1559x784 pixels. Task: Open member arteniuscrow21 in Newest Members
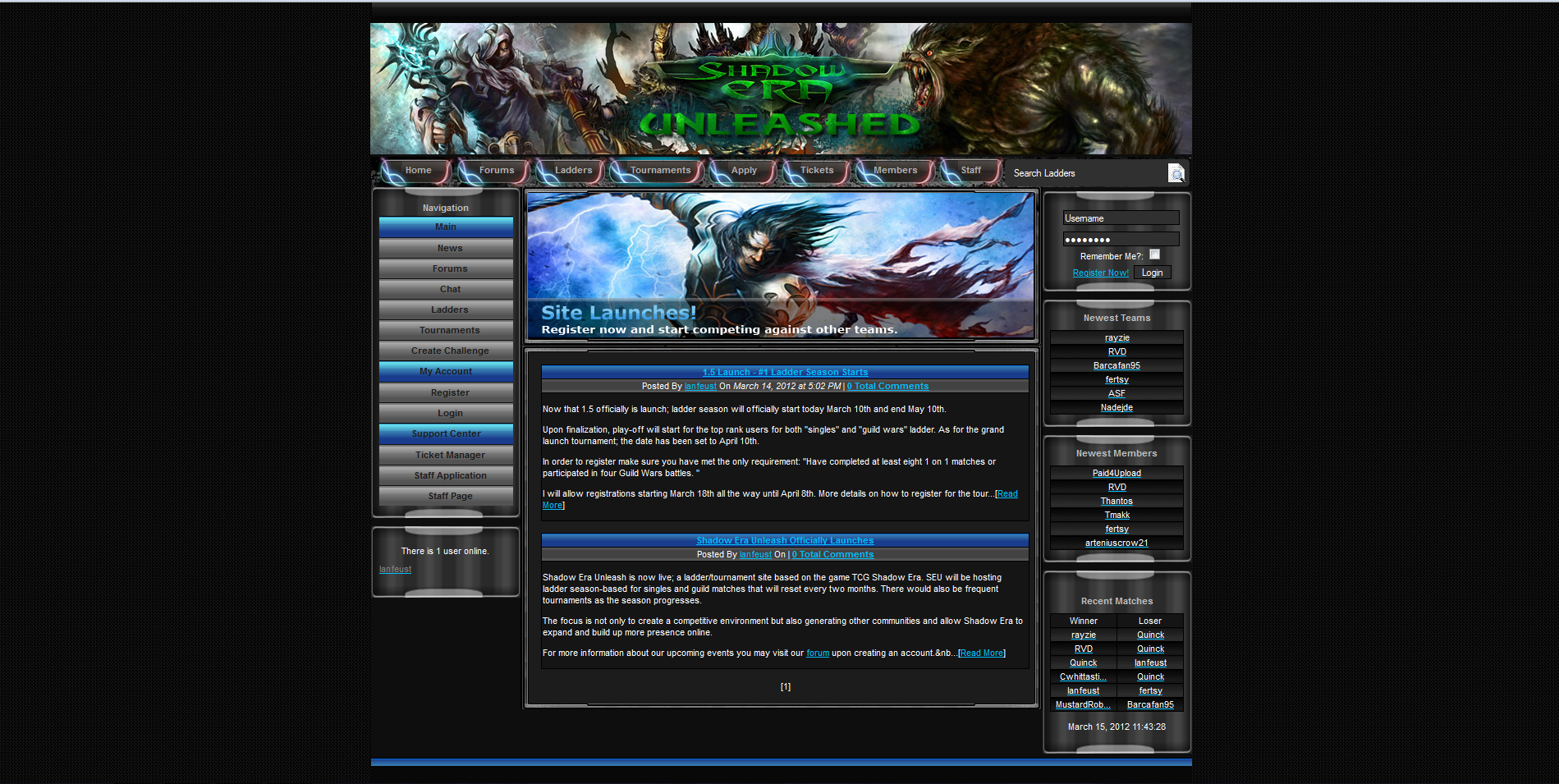(1117, 543)
